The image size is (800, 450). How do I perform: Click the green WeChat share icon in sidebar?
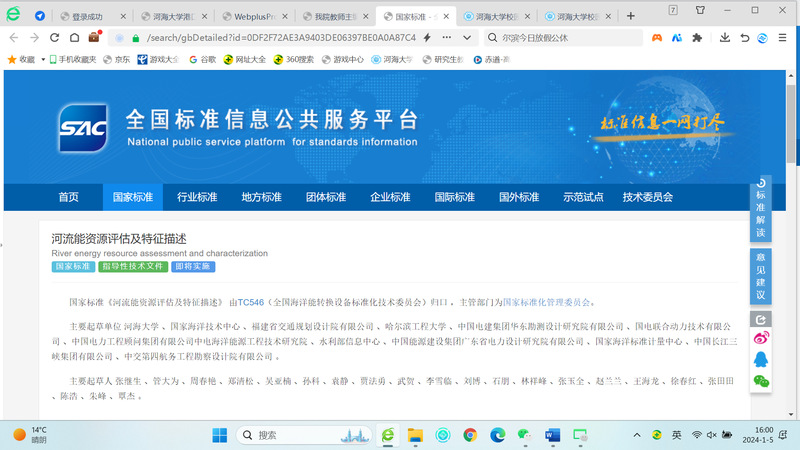(761, 381)
